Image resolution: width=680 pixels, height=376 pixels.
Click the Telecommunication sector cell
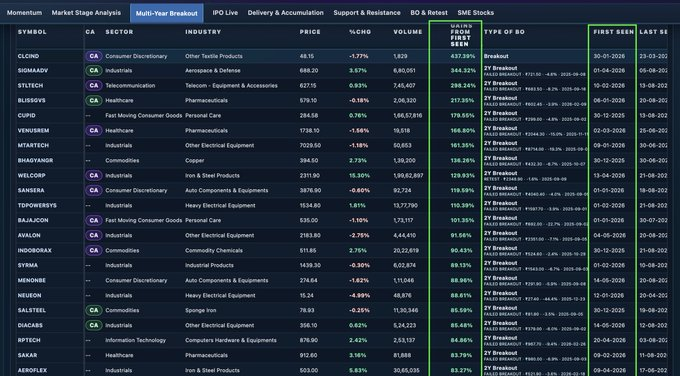130,86
